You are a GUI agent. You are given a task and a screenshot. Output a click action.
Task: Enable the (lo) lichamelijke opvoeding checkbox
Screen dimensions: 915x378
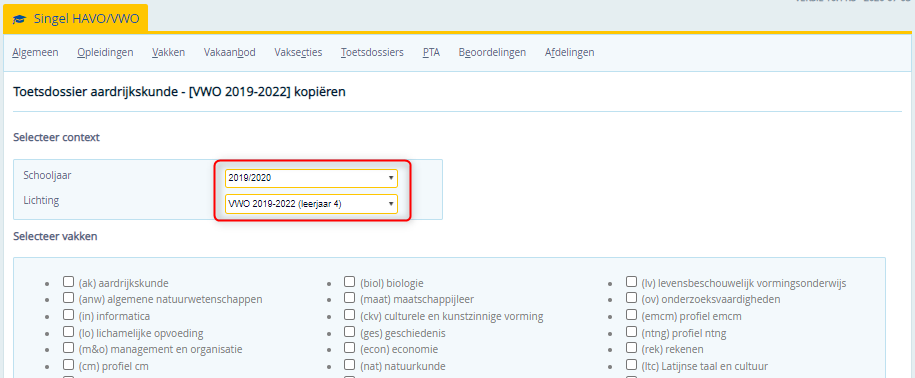click(68, 332)
